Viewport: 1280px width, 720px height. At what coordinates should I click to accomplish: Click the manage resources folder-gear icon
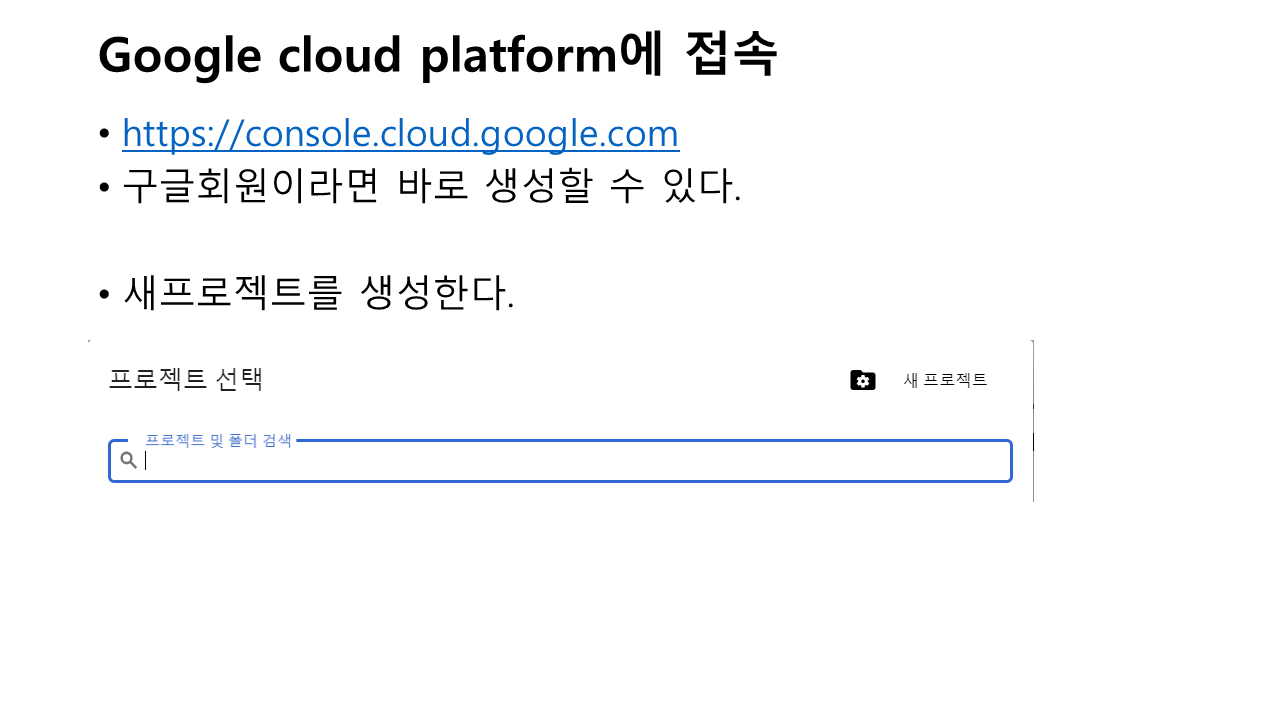pyautogui.click(x=862, y=380)
